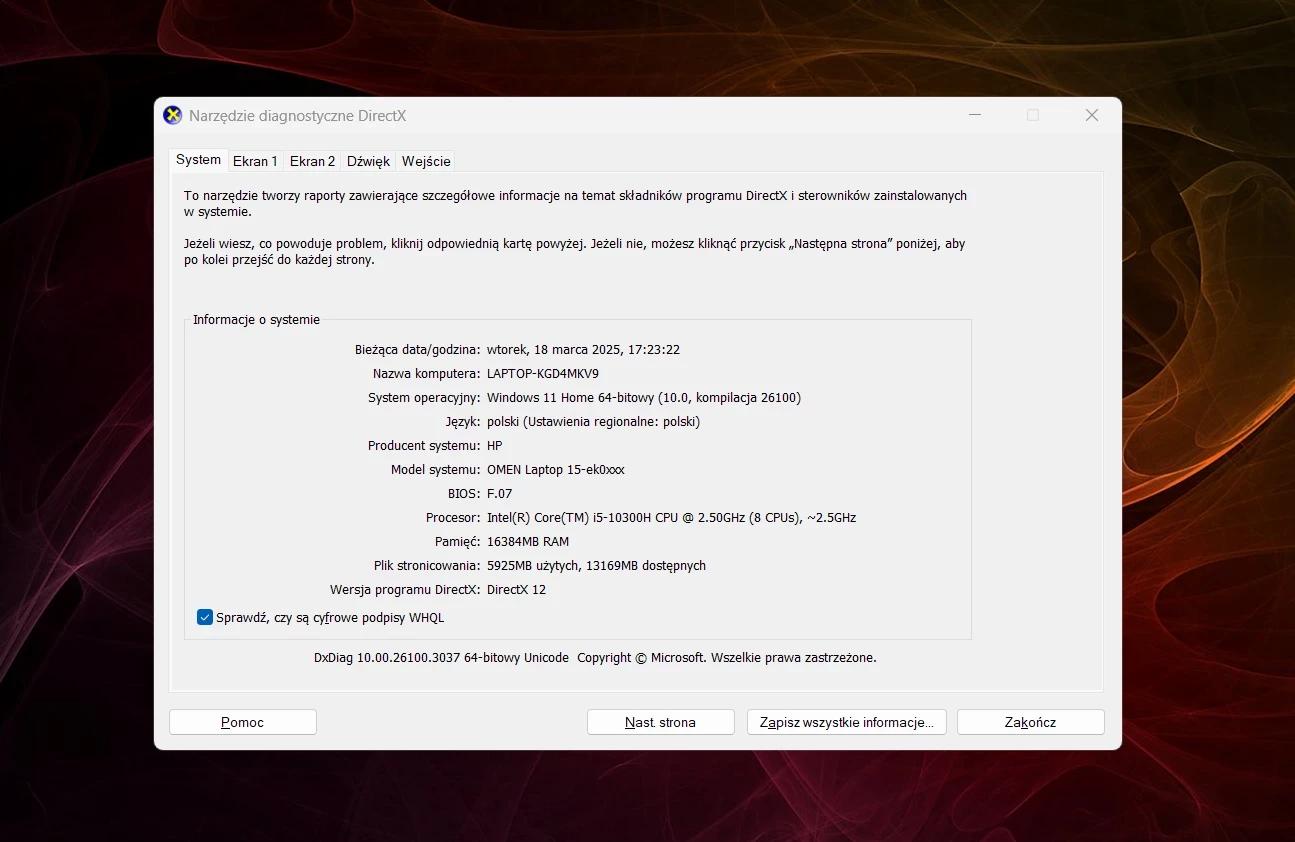Click Zapisz wszystkie informacje button
This screenshot has width=1295, height=842.
point(846,722)
